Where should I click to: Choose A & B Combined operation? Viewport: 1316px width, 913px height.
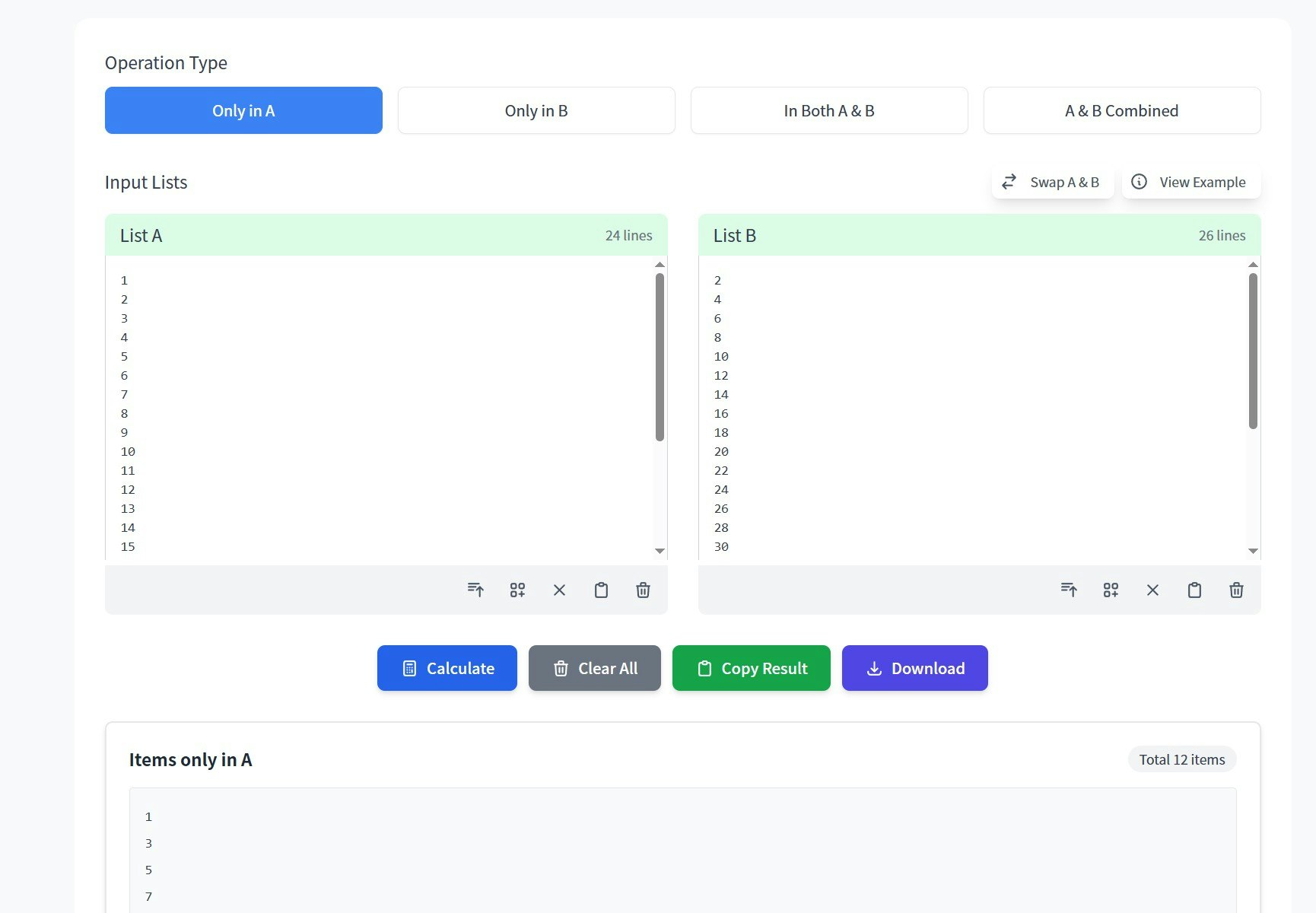1122,110
